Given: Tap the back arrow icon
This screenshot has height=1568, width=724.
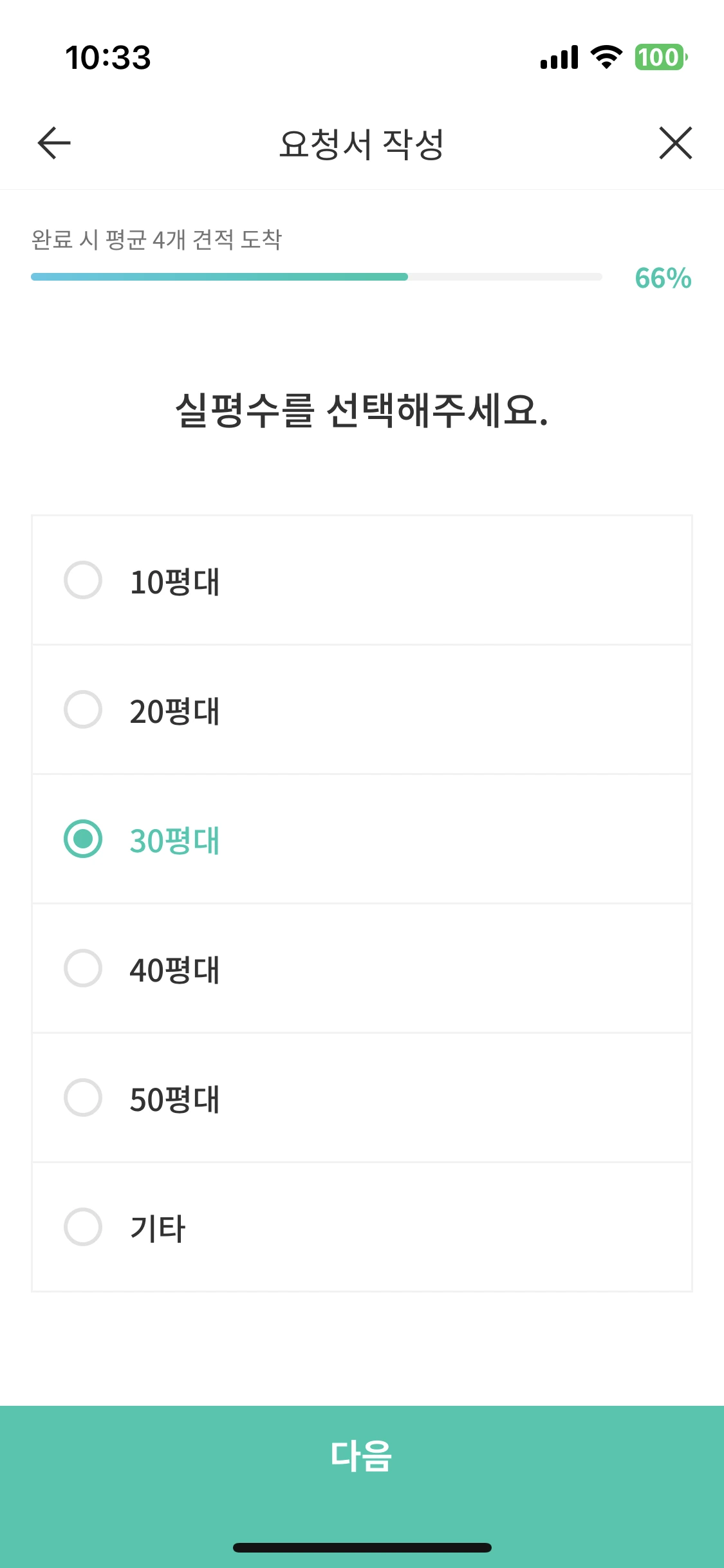Looking at the screenshot, I should [54, 143].
